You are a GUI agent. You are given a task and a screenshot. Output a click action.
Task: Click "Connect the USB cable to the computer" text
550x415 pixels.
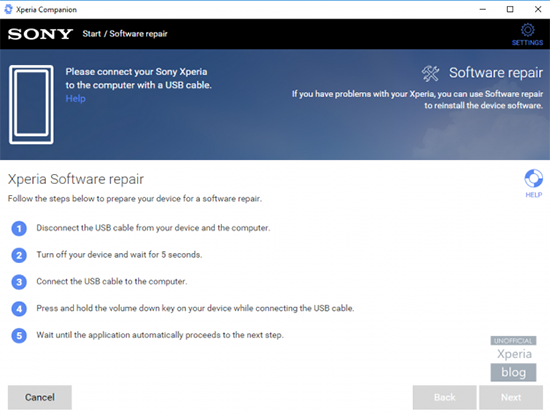112,281
